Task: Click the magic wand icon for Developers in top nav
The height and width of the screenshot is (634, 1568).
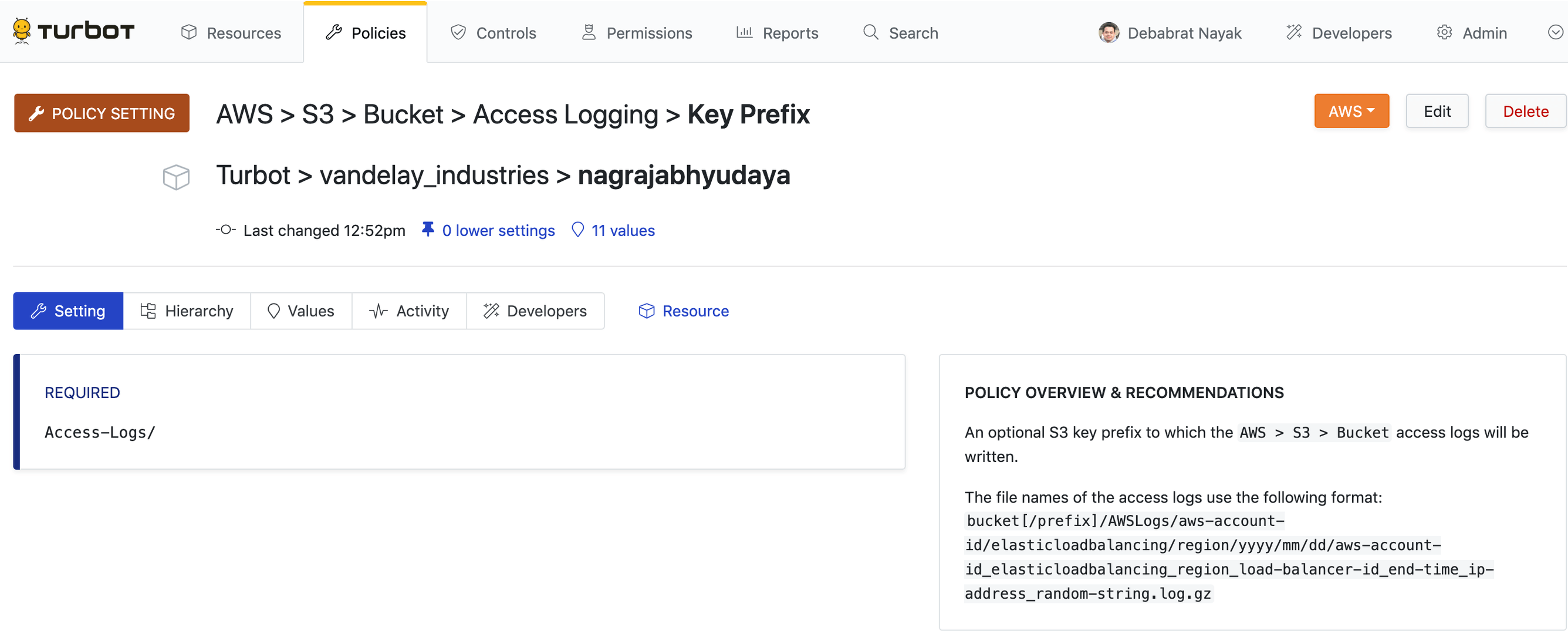Action: click(x=1293, y=33)
